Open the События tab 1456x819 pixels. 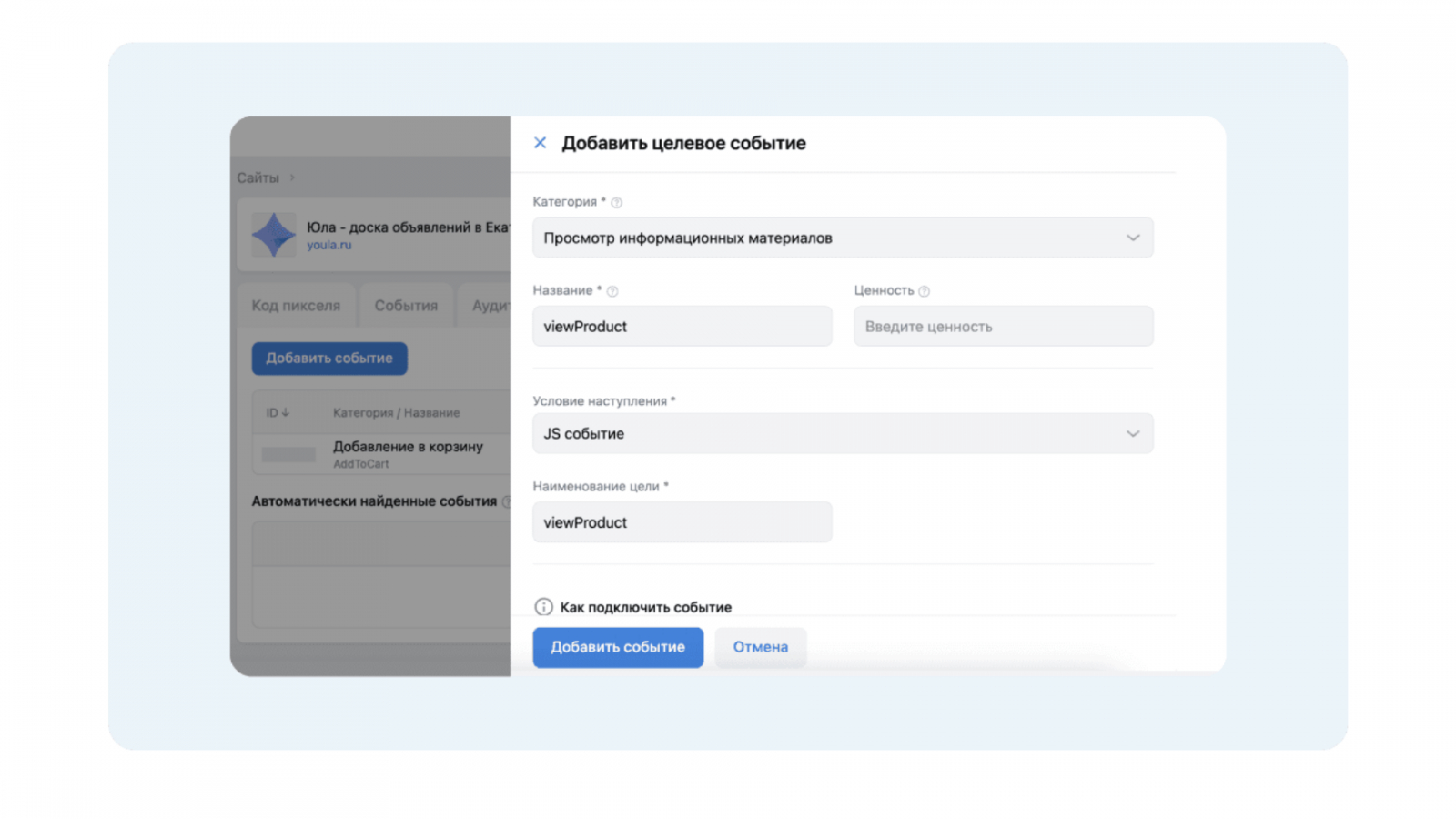click(x=406, y=306)
